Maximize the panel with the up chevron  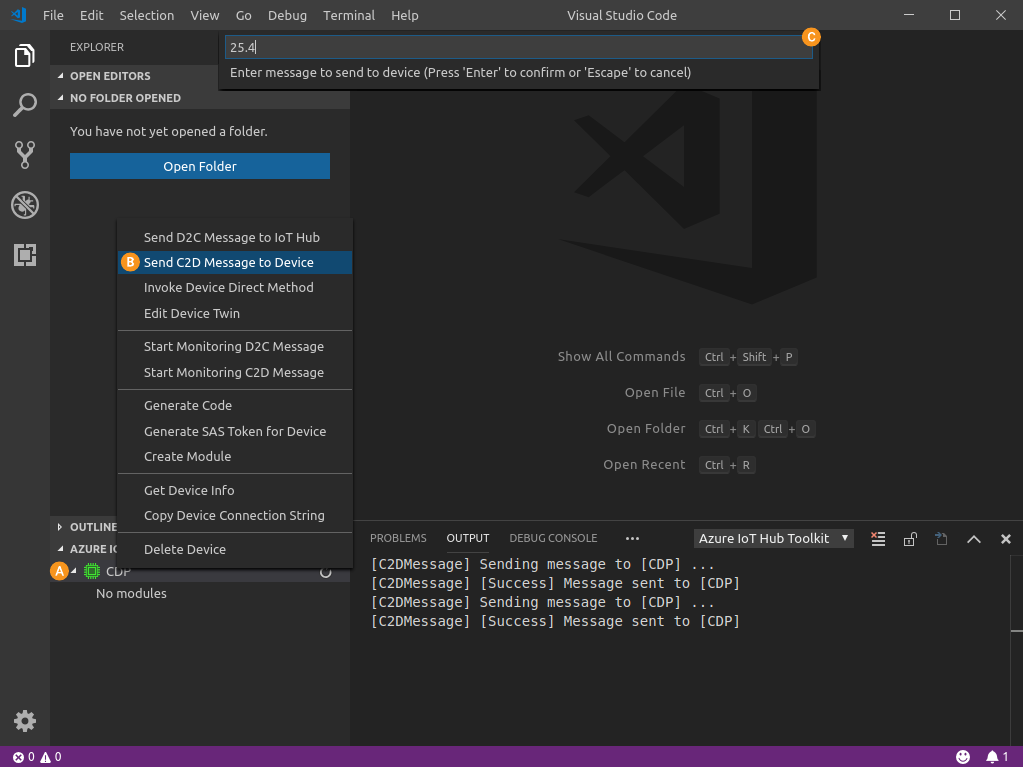[973, 539]
